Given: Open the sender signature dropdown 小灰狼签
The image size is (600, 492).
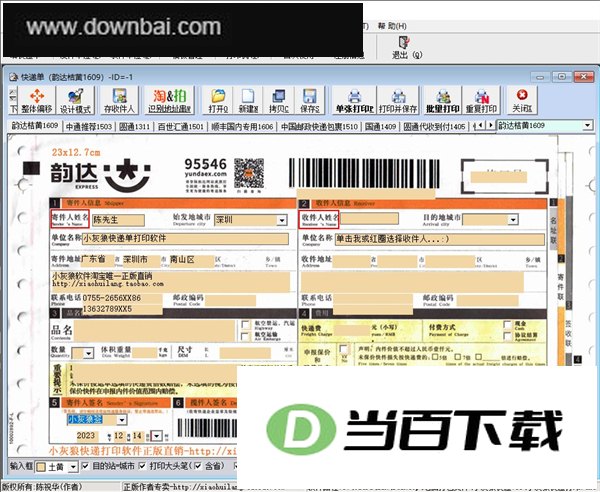Looking at the screenshot, I should pyautogui.click(x=122, y=420).
